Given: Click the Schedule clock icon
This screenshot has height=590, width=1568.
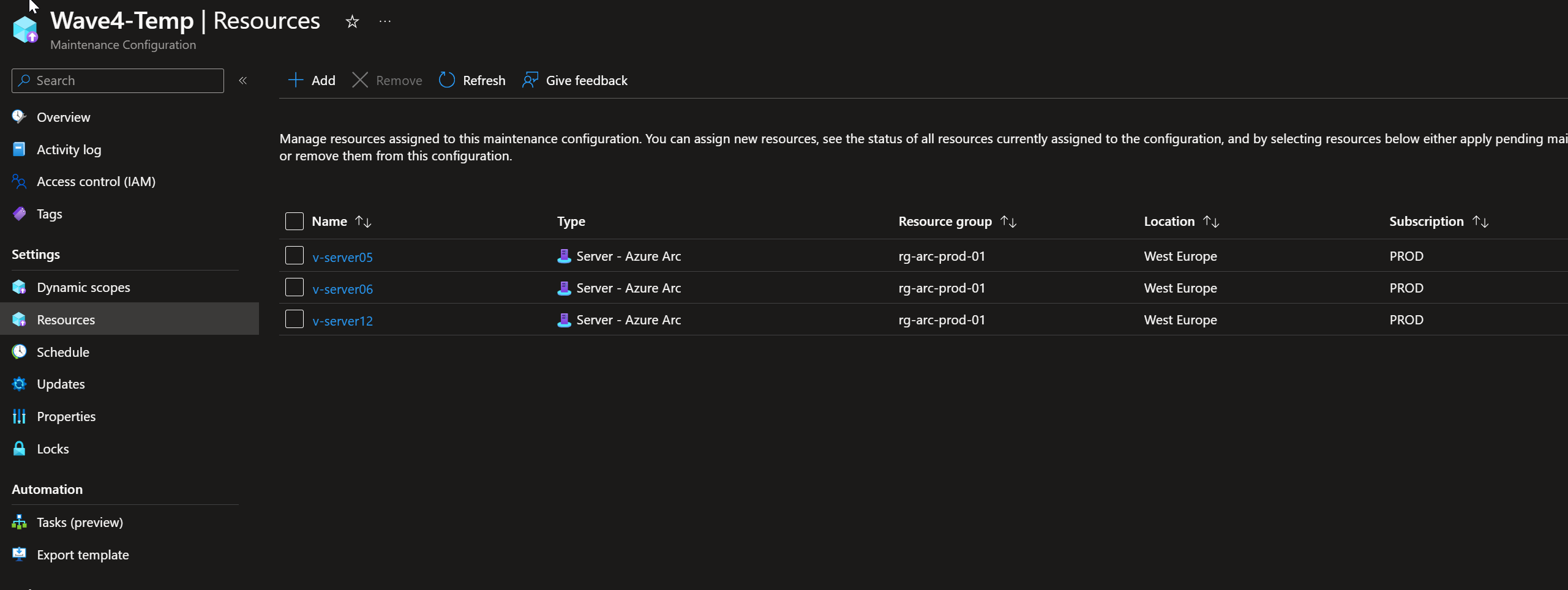Looking at the screenshot, I should pos(19,351).
